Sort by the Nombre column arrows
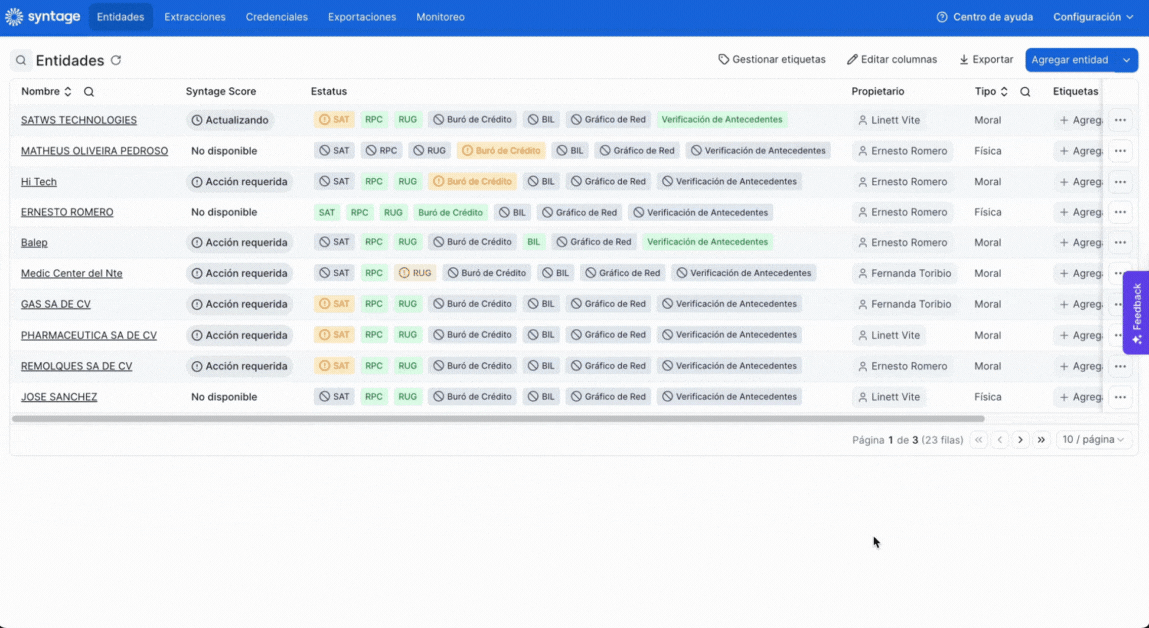This screenshot has height=628, width=1149. (x=67, y=92)
